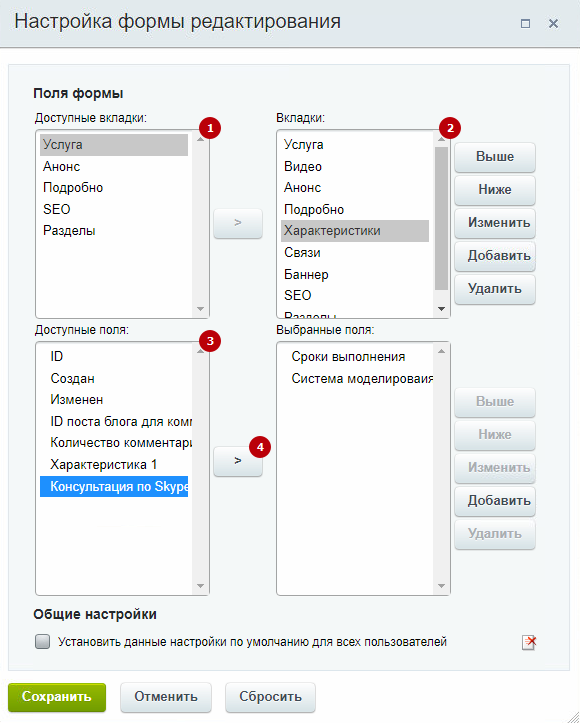This screenshot has width=580, height=723.
Task: Click down arrow of Вкладки list scrollbar
Action: 441,309
